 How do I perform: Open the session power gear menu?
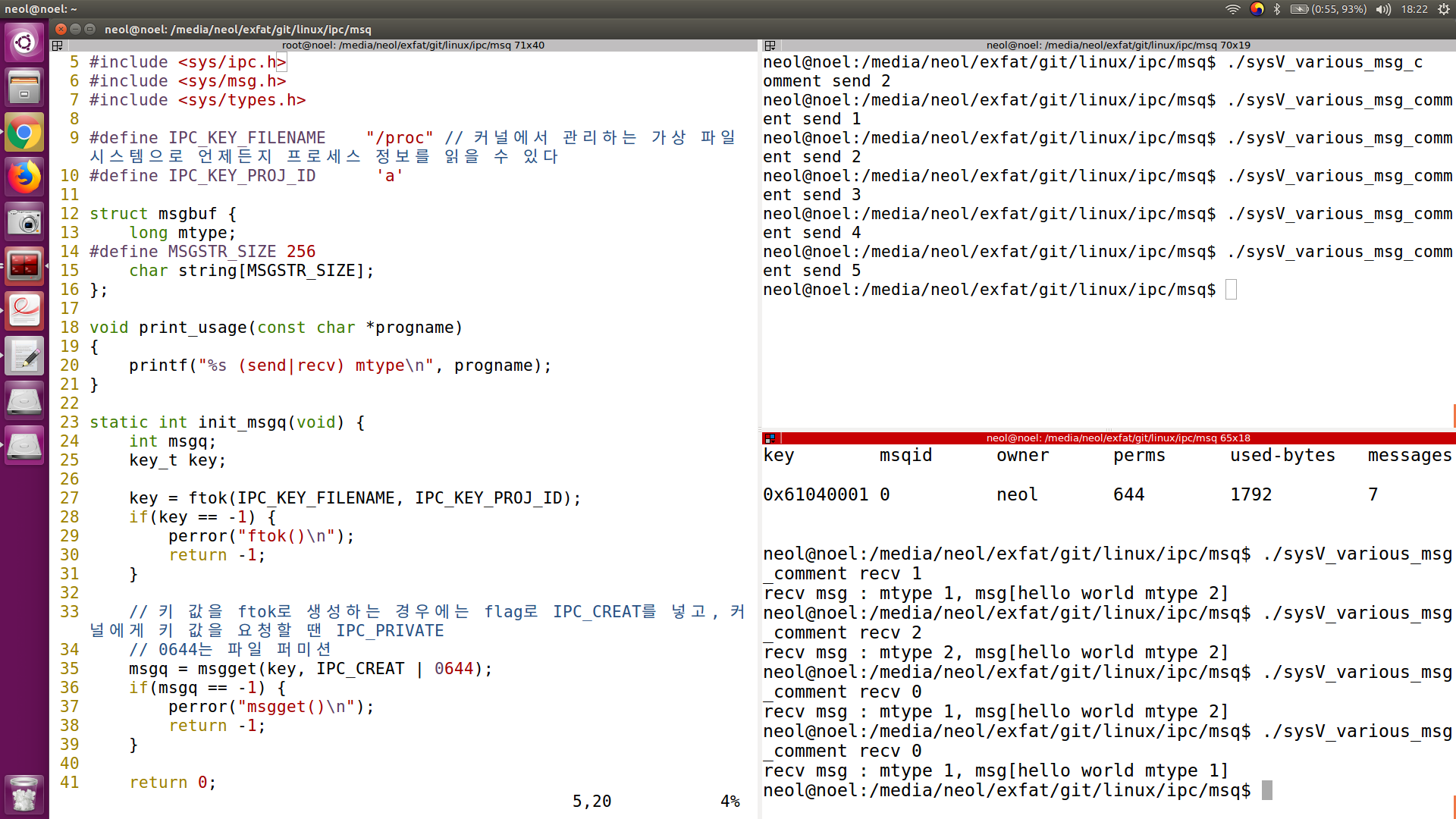click(x=1444, y=9)
